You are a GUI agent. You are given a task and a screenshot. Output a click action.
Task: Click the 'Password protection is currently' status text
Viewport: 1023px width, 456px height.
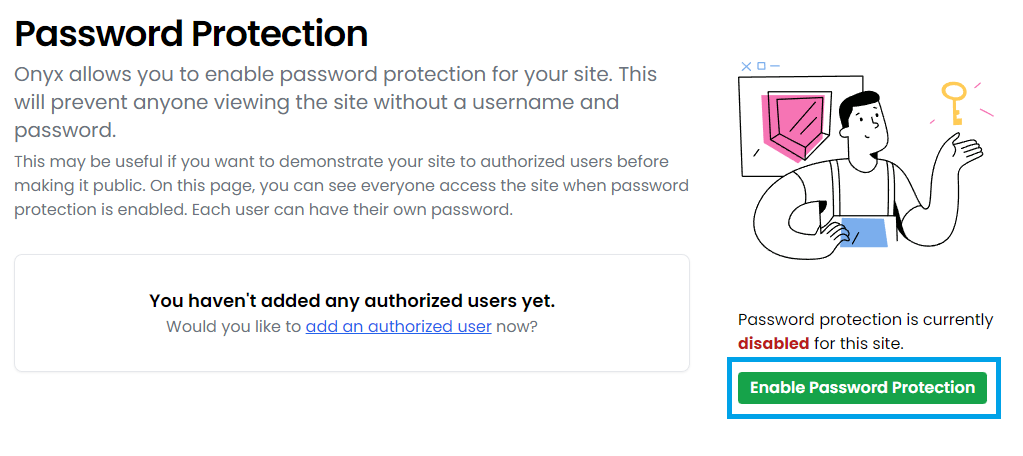coord(865,320)
